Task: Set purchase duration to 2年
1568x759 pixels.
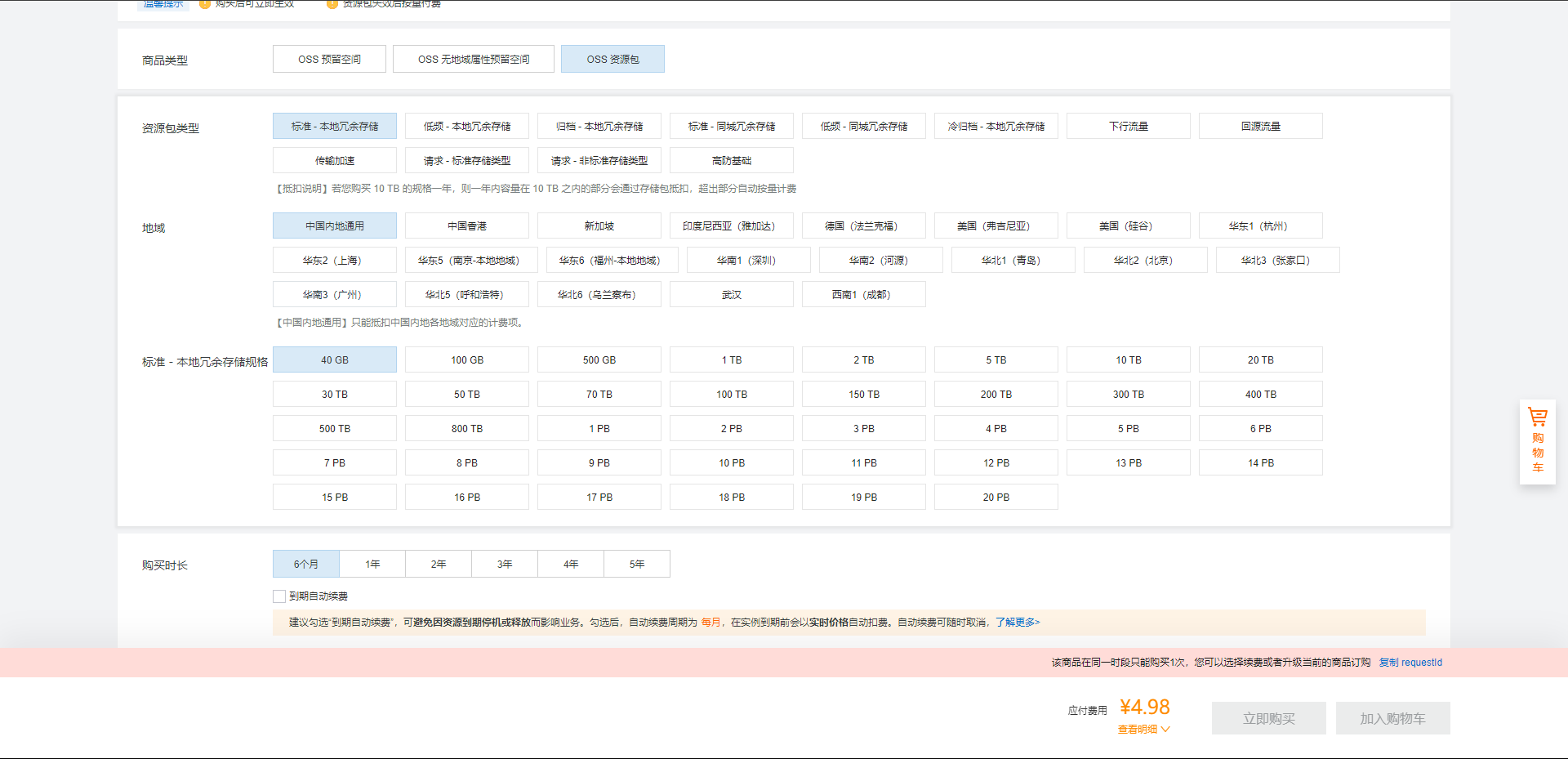Action: tap(439, 564)
